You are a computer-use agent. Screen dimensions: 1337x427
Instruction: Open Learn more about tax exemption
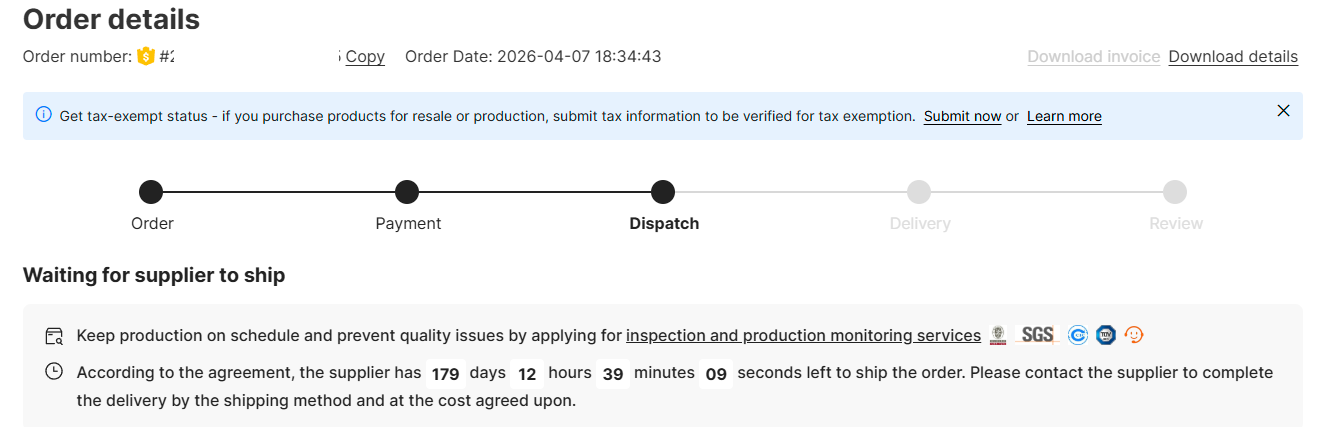point(1064,116)
